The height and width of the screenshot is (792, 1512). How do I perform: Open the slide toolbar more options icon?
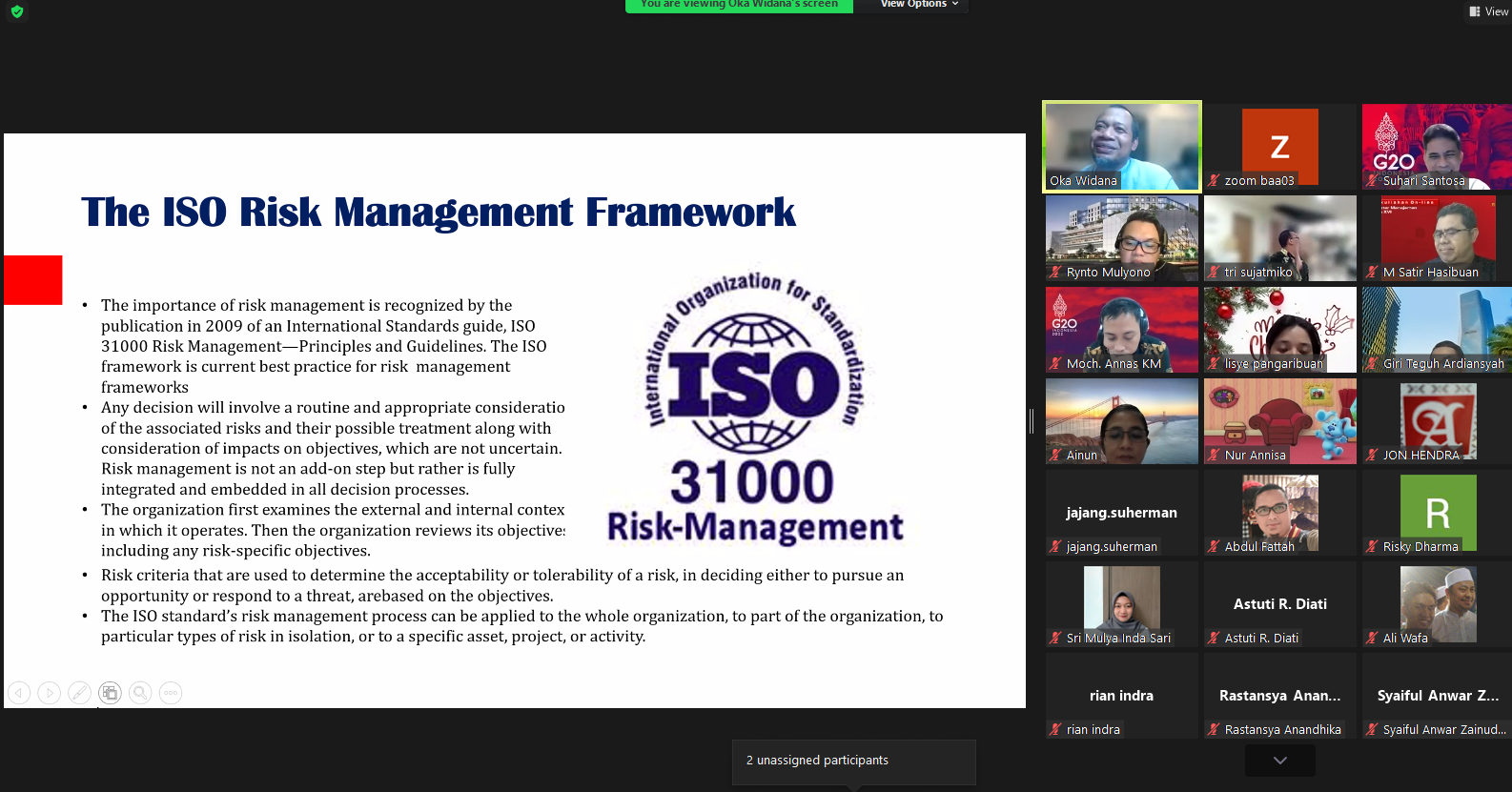[x=171, y=693]
